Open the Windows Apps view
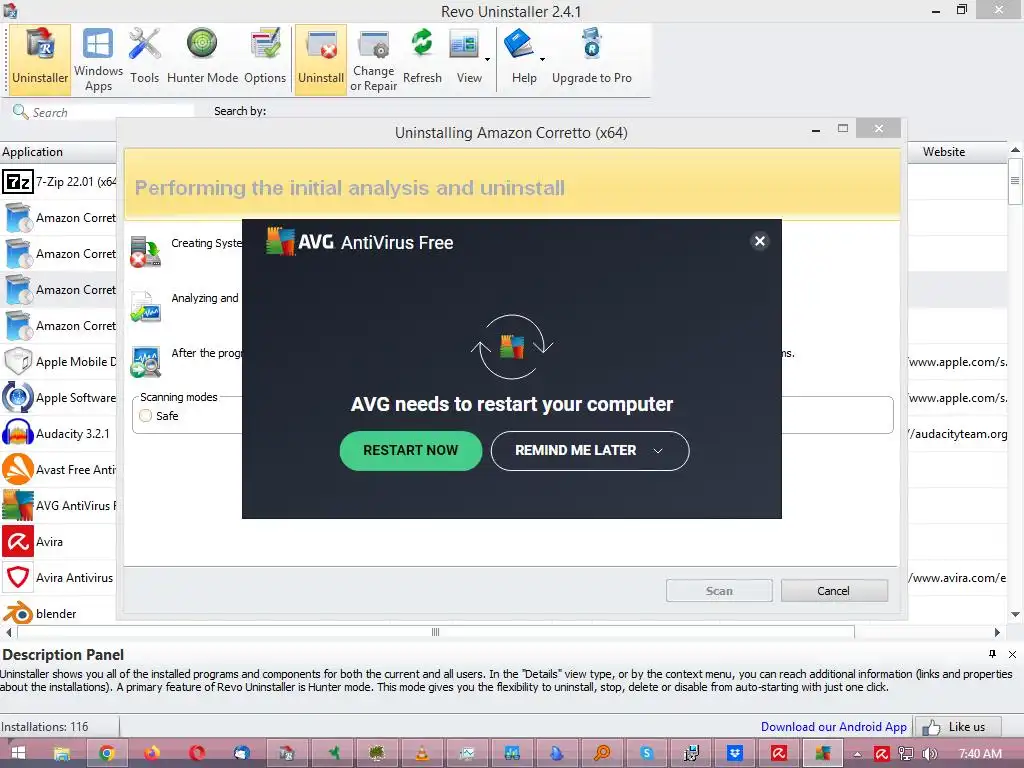Viewport: 1024px width, 768px height. [98, 59]
